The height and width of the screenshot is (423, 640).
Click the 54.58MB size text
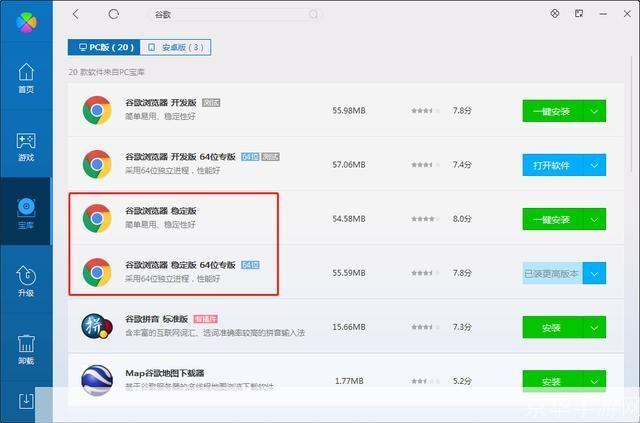pos(349,219)
